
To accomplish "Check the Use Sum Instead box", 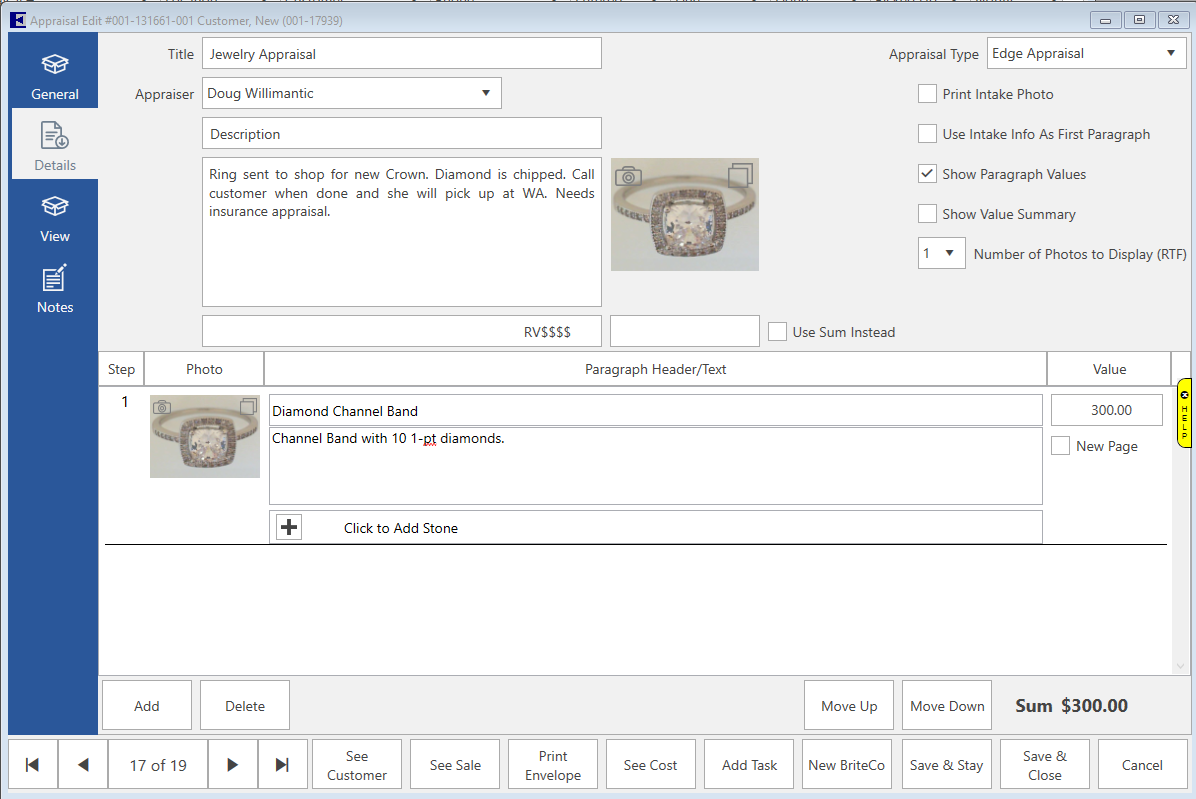I will point(777,332).
